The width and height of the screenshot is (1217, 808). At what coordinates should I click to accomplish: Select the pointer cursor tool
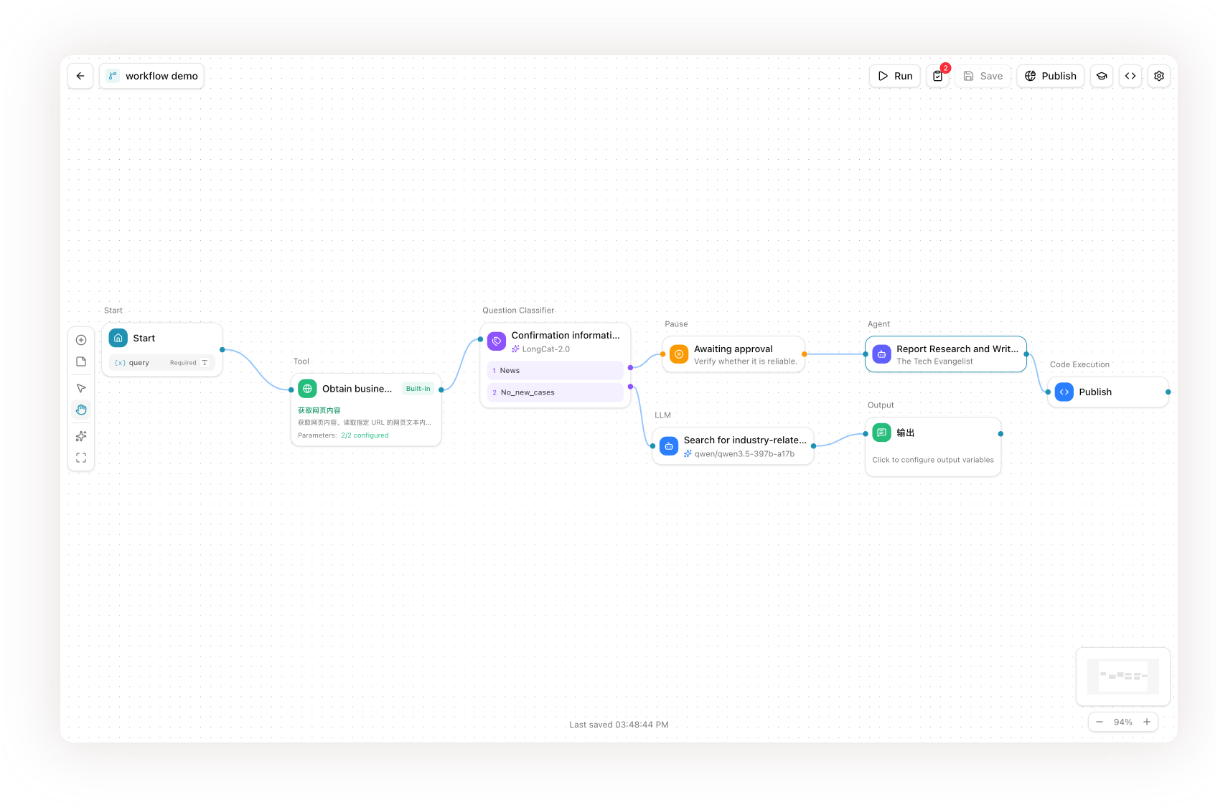(81, 388)
